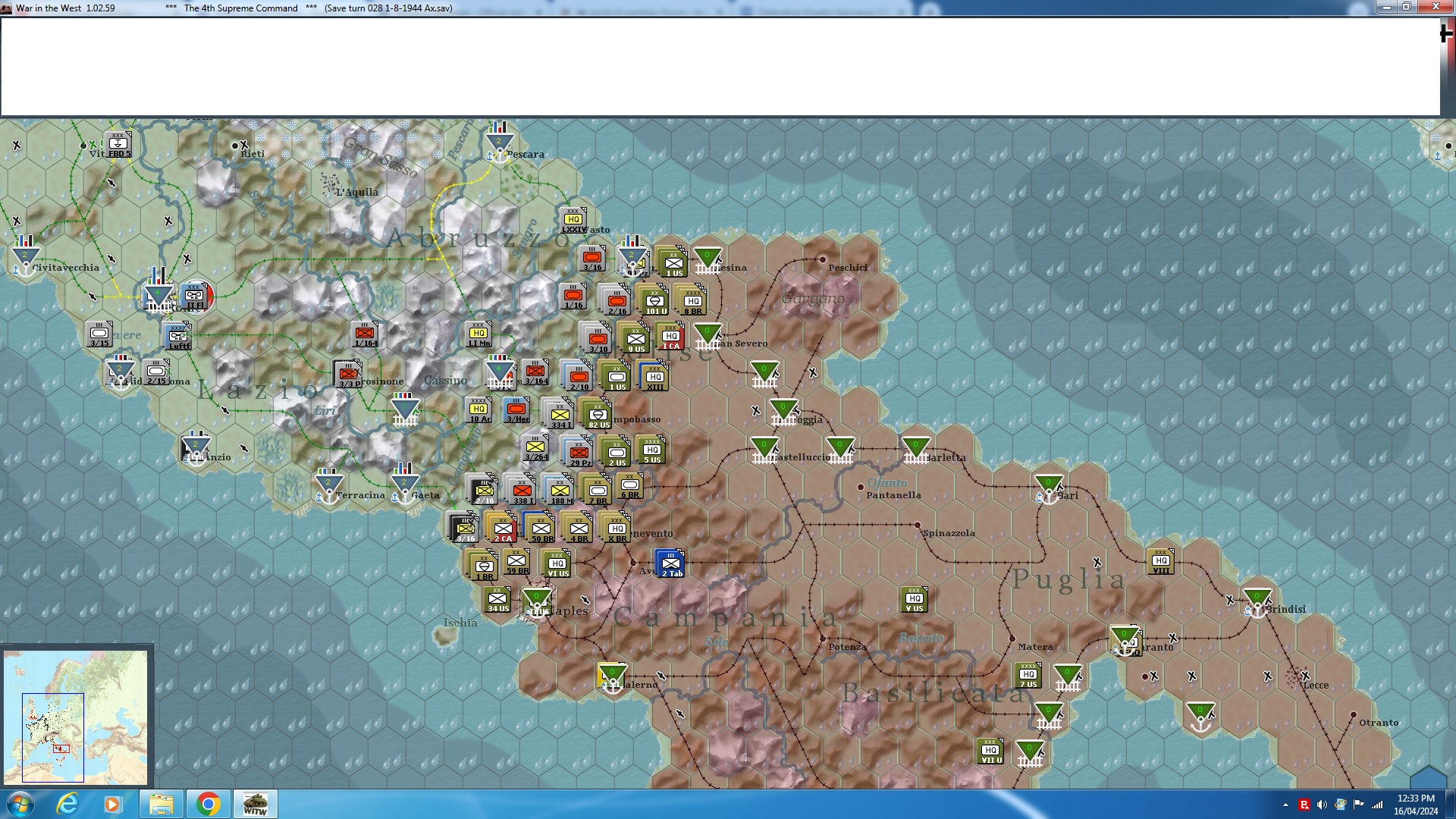Select the I CA corps HQ counter
Image resolution: width=1456 pixels, height=819 pixels.
670,337
